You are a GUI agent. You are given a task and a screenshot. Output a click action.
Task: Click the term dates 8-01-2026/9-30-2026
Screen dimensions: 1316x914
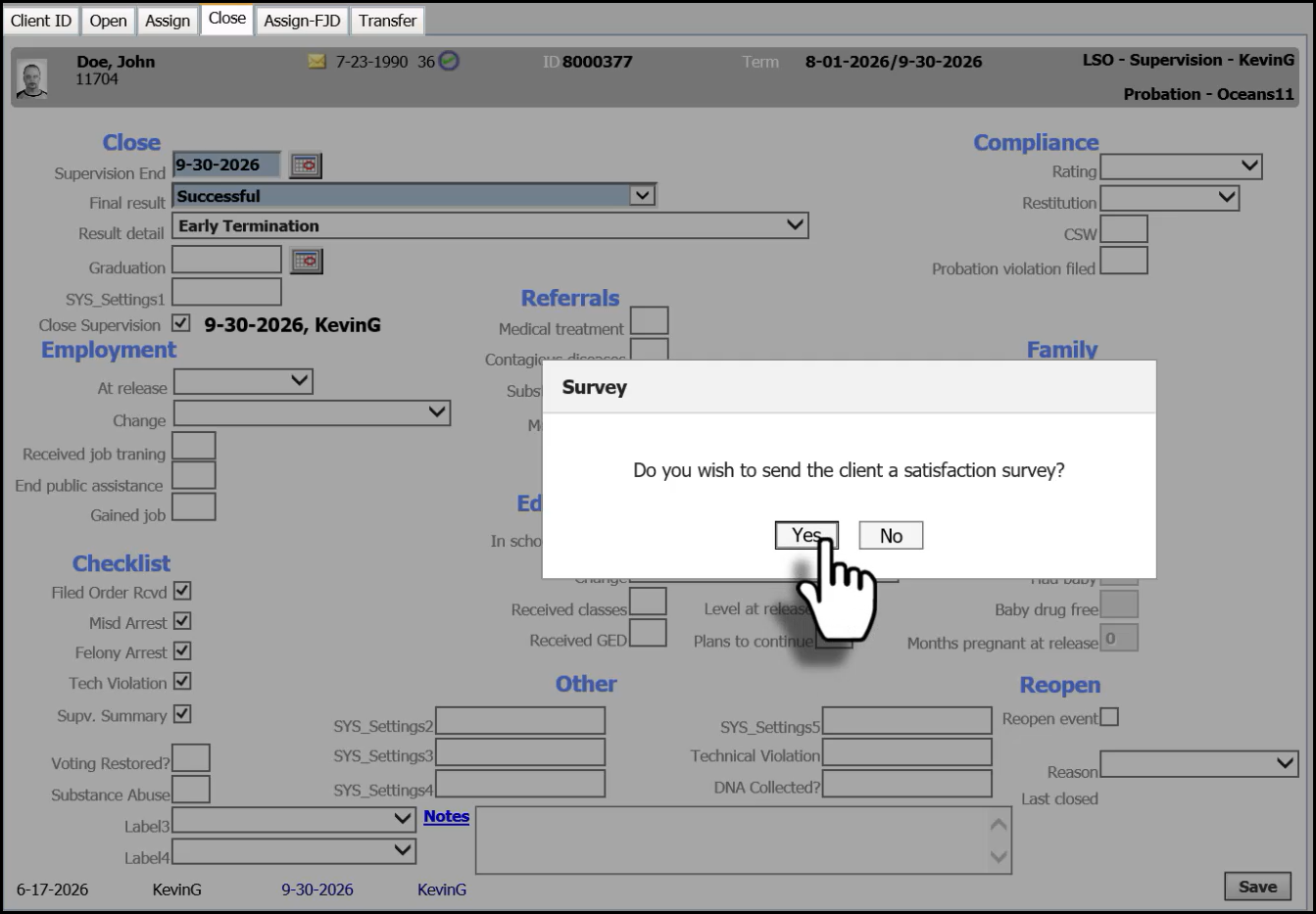point(894,62)
